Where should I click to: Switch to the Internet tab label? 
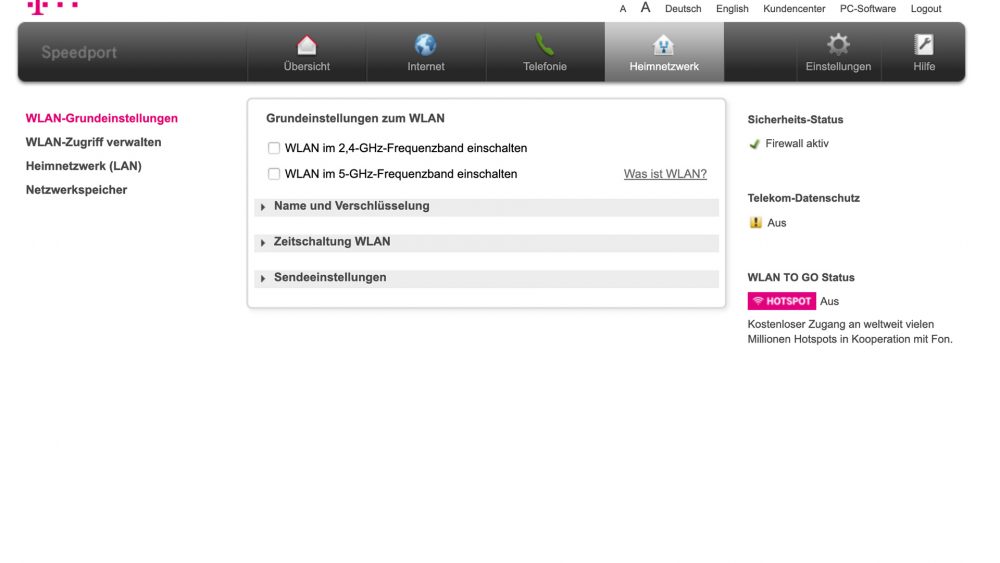pos(426,66)
